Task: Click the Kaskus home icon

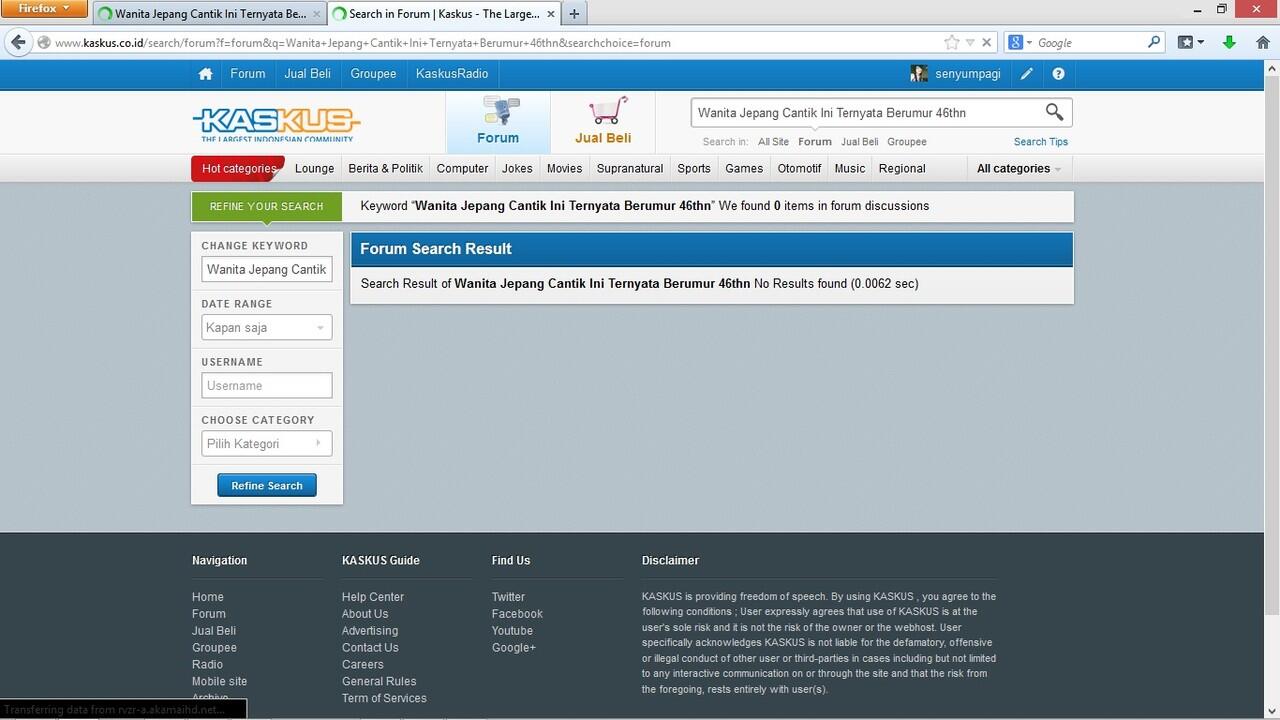Action: pyautogui.click(x=205, y=74)
